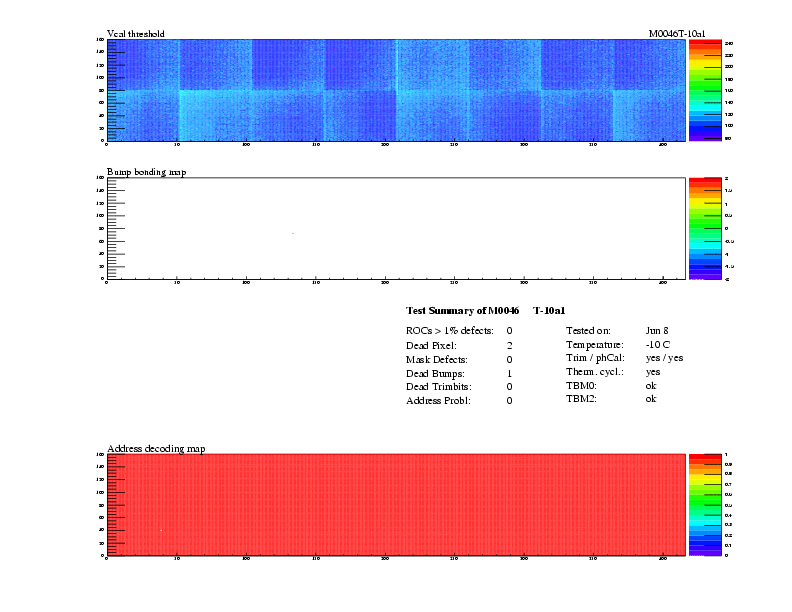Click the Vcal threshold plot title

135,34
